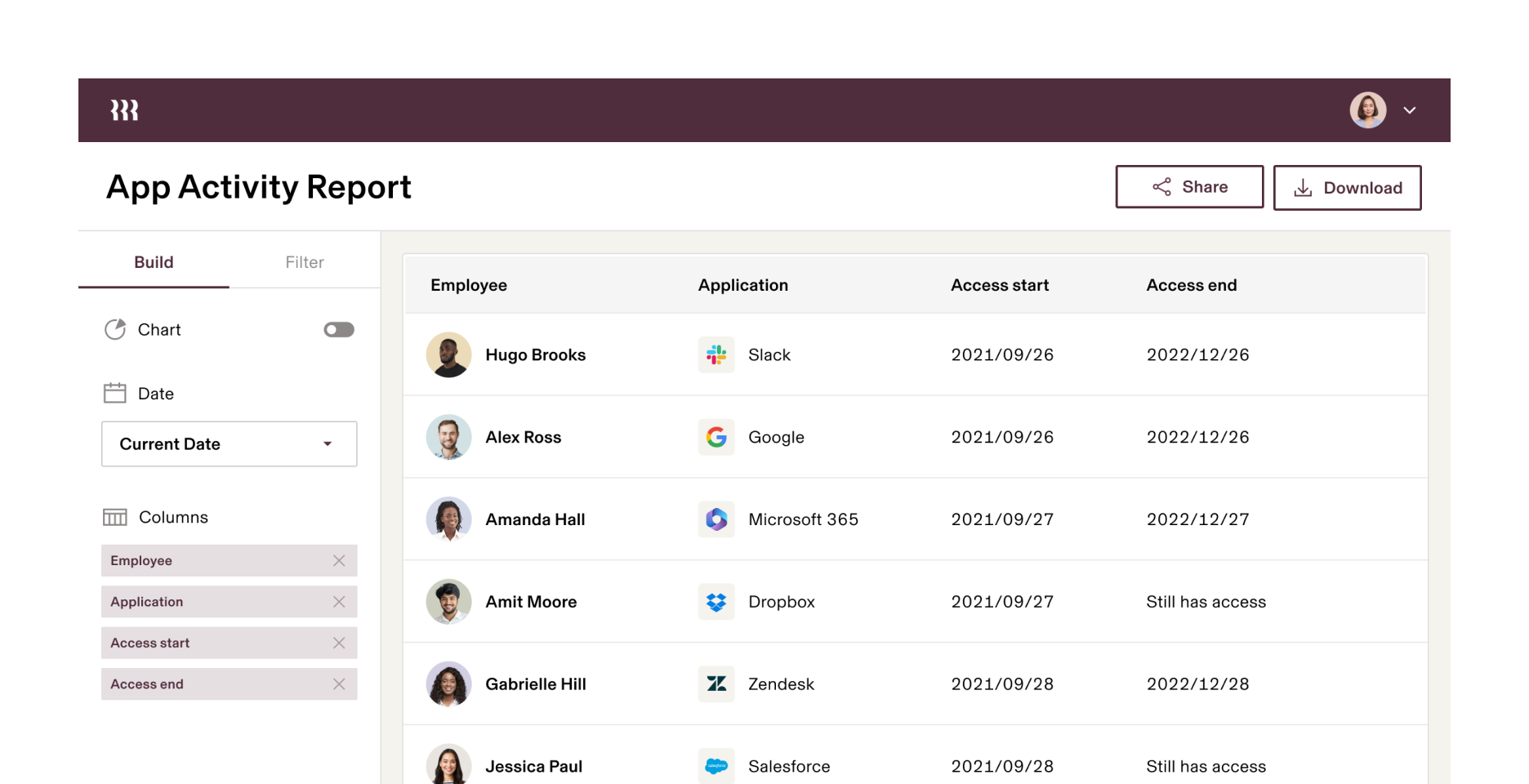The width and height of the screenshot is (1529, 784).
Task: Select the Access start chip label
Action: tap(150, 643)
